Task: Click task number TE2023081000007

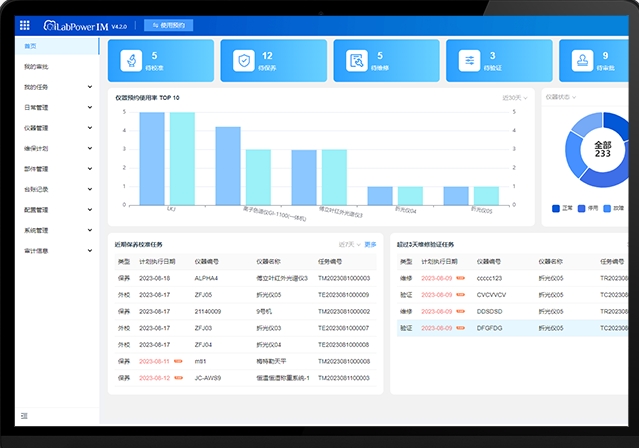Action: click(344, 328)
